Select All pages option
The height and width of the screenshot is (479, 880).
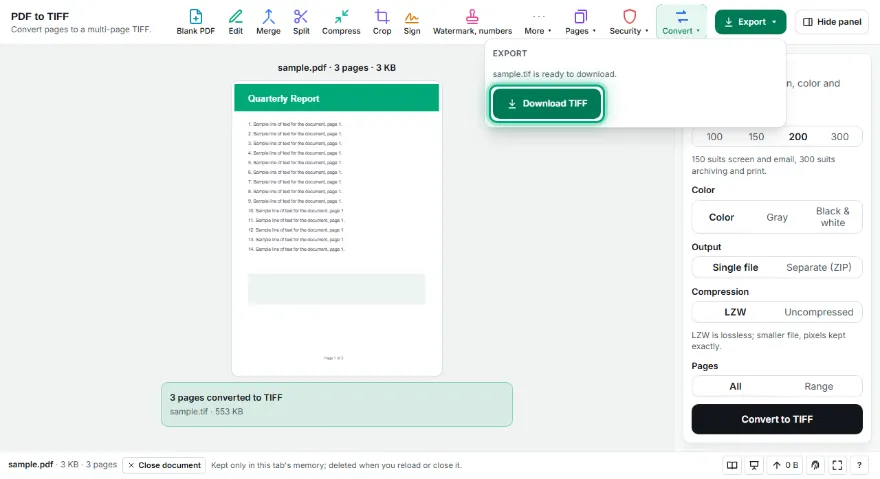coord(735,386)
